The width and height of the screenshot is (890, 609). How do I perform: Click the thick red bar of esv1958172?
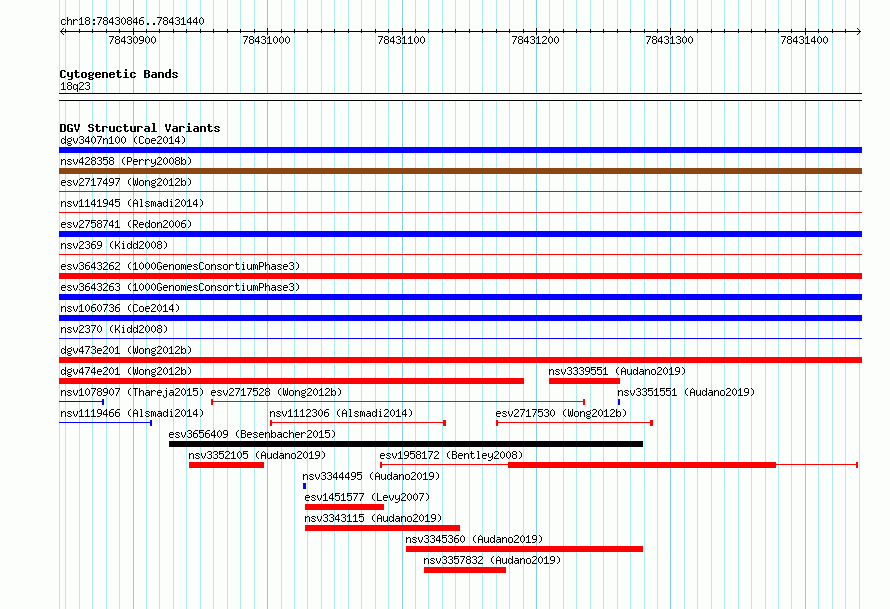pyautogui.click(x=642, y=465)
